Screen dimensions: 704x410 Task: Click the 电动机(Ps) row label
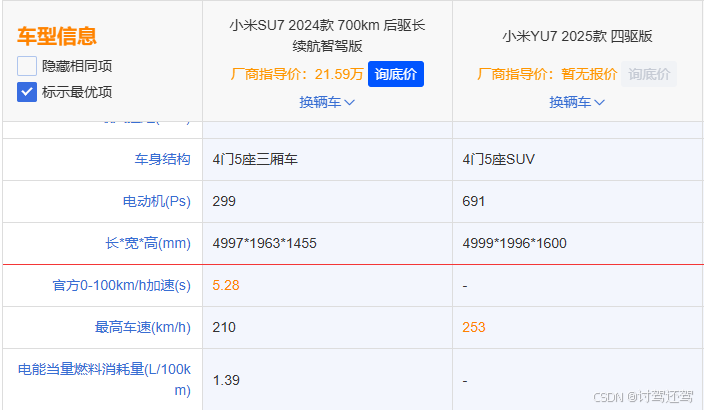tap(157, 201)
